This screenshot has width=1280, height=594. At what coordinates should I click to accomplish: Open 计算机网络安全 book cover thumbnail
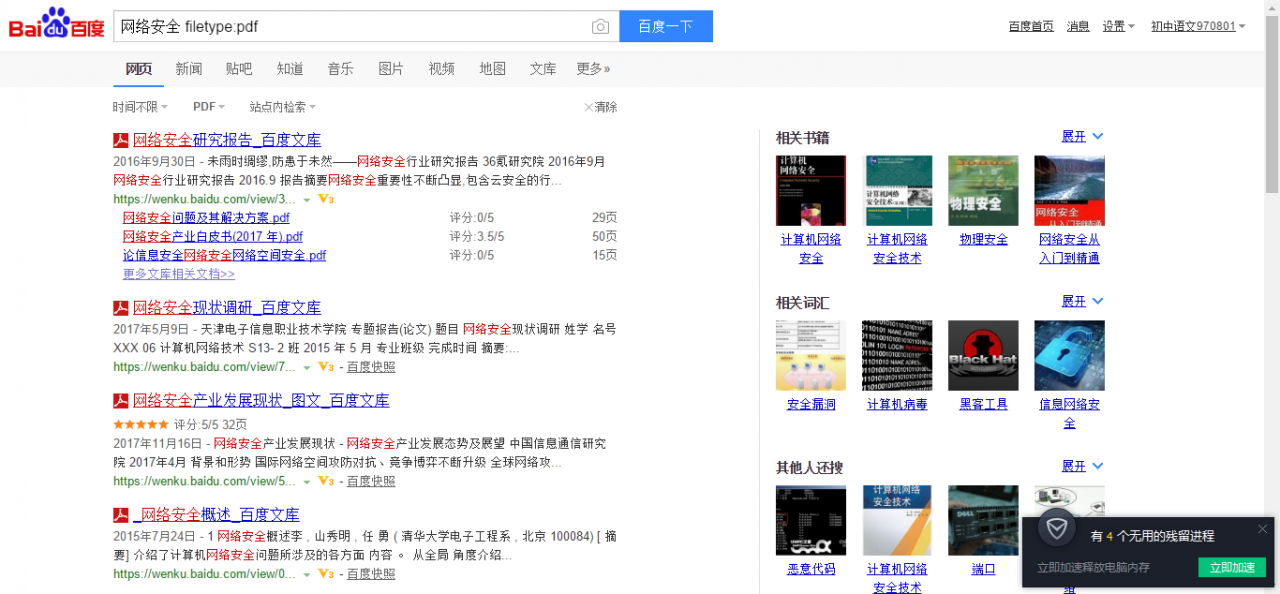[811, 190]
